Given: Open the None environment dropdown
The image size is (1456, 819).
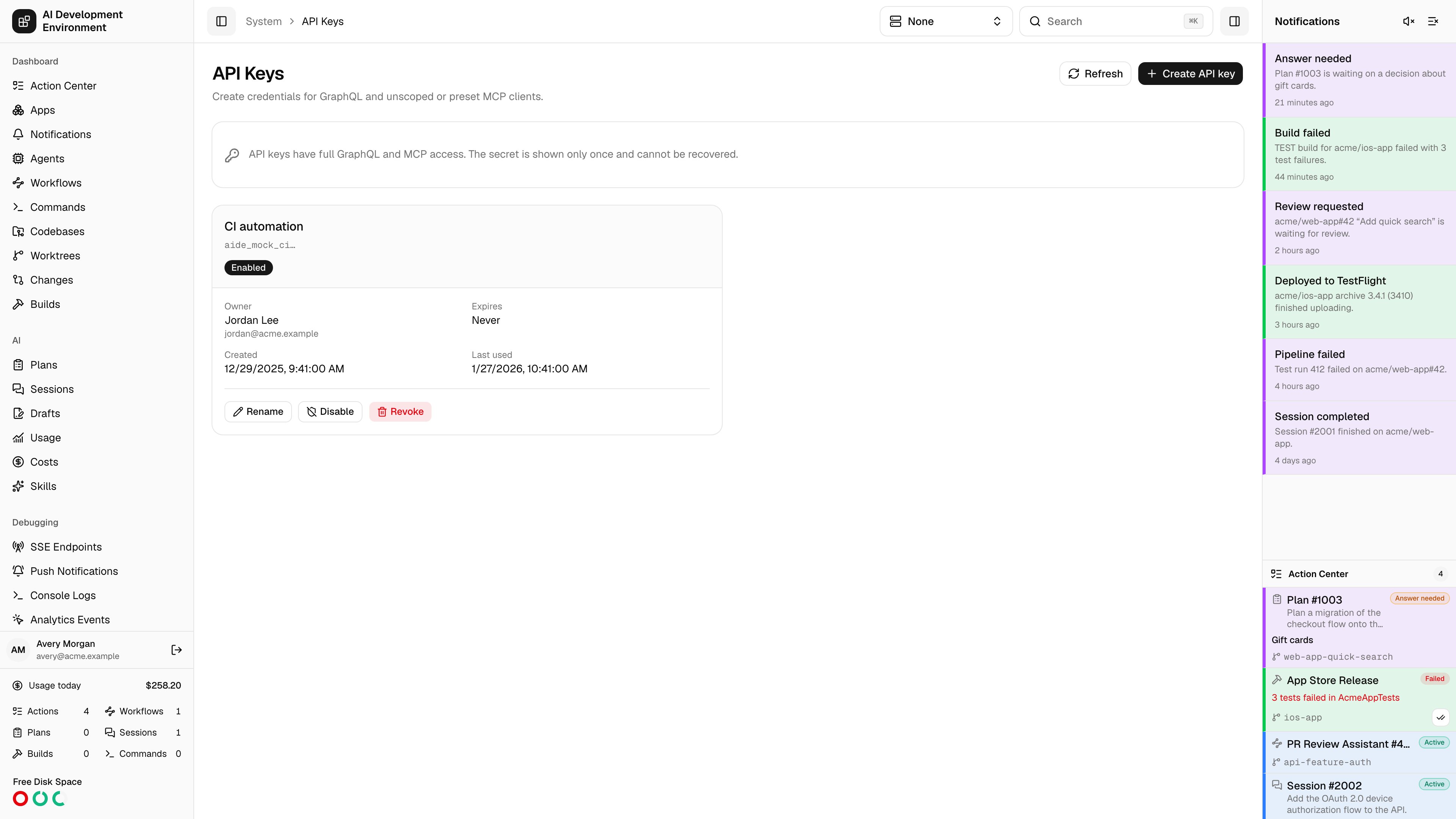Looking at the screenshot, I should [x=946, y=21].
